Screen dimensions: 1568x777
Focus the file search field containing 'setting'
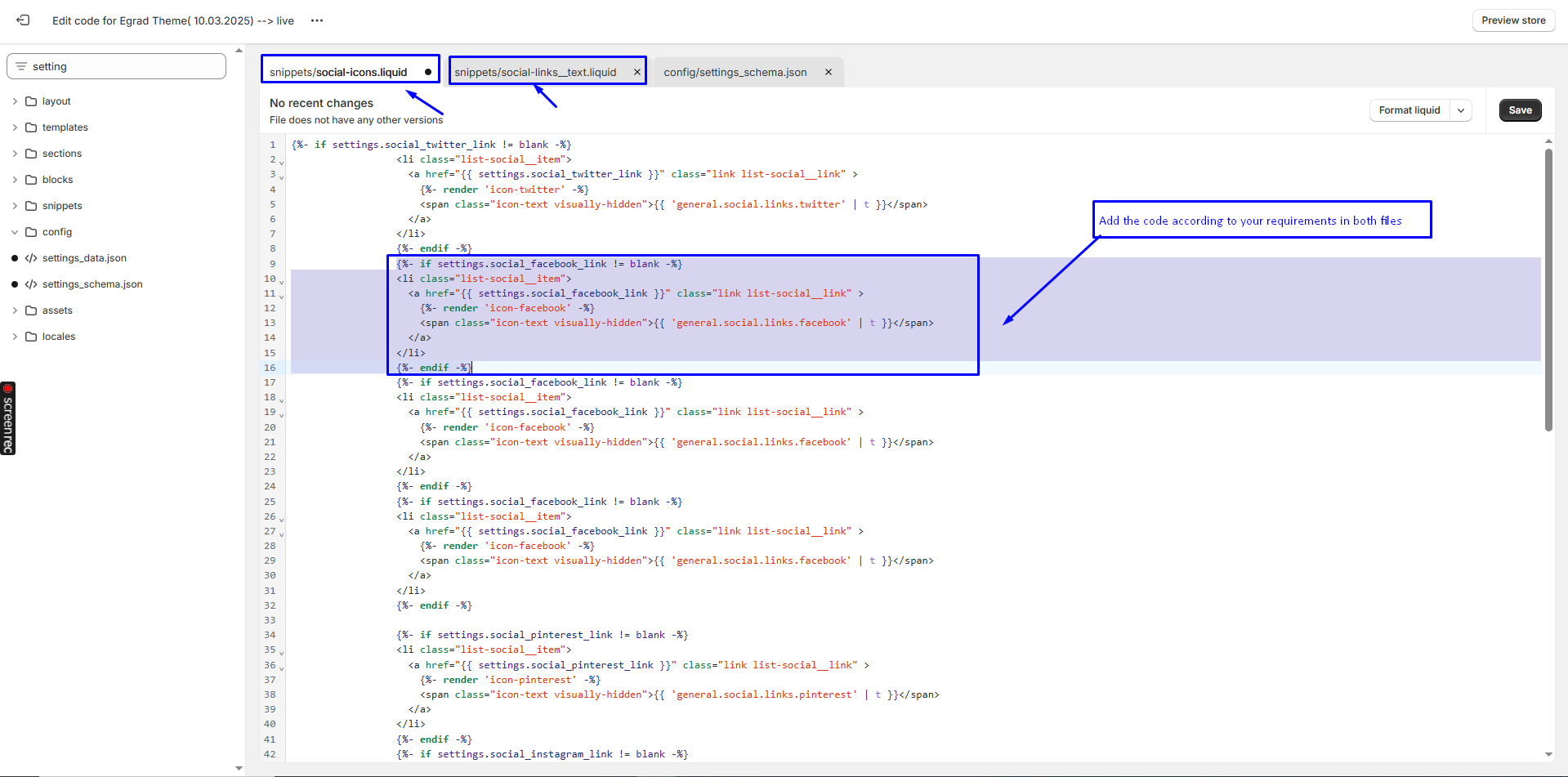[x=116, y=66]
